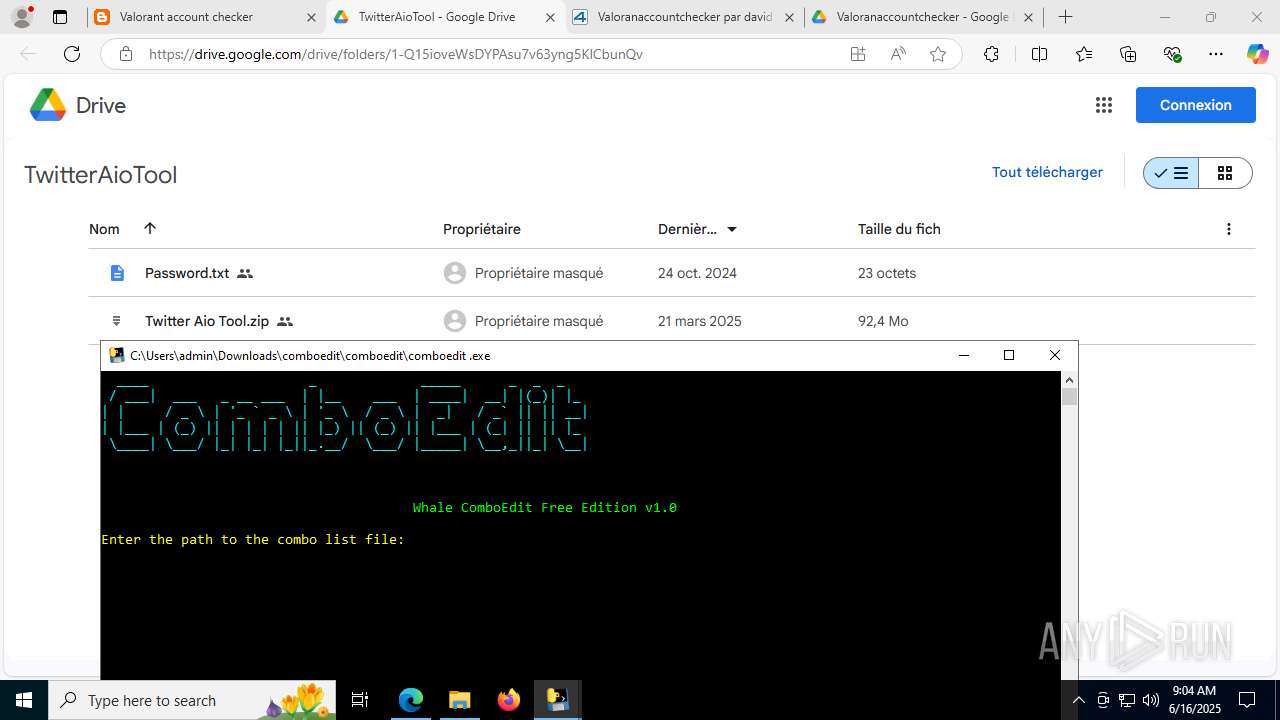Open a new browser tab
This screenshot has height=720, width=1280.
(1066, 17)
